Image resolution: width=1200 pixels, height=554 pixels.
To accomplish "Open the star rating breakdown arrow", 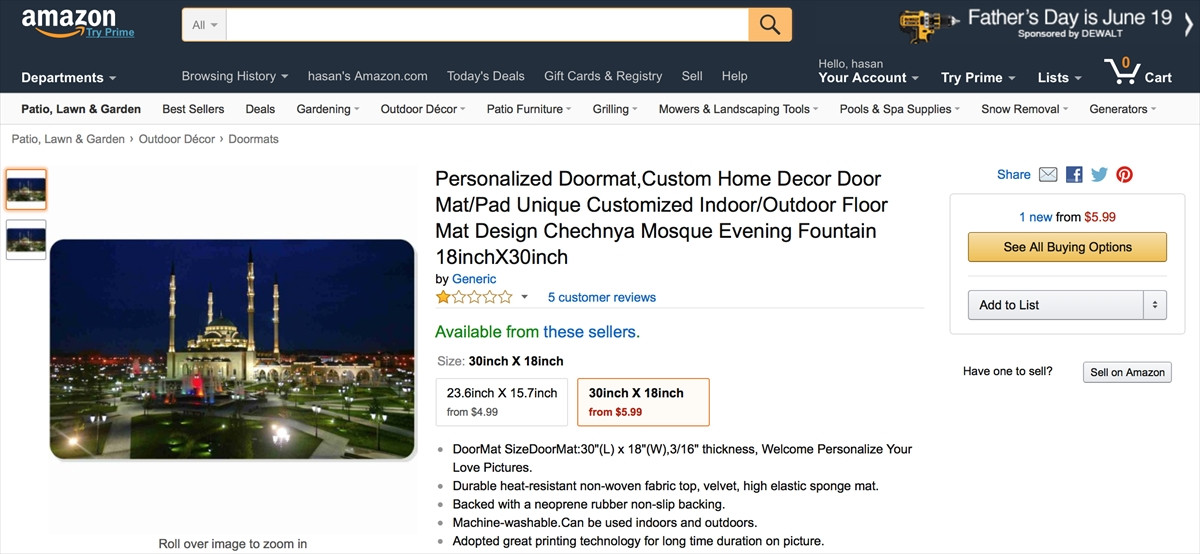I will [524, 297].
